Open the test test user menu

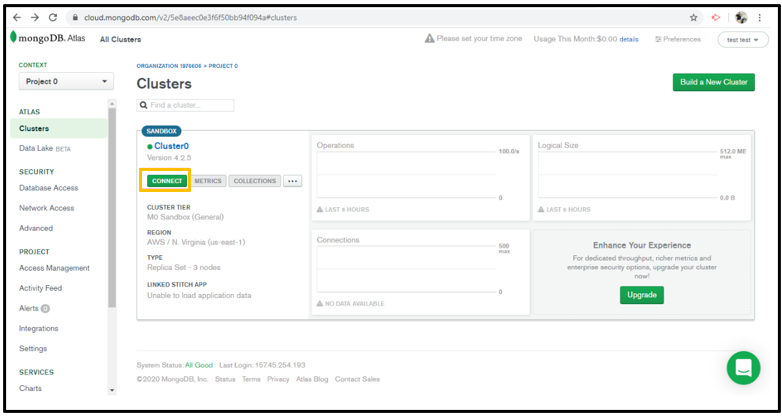pos(742,39)
